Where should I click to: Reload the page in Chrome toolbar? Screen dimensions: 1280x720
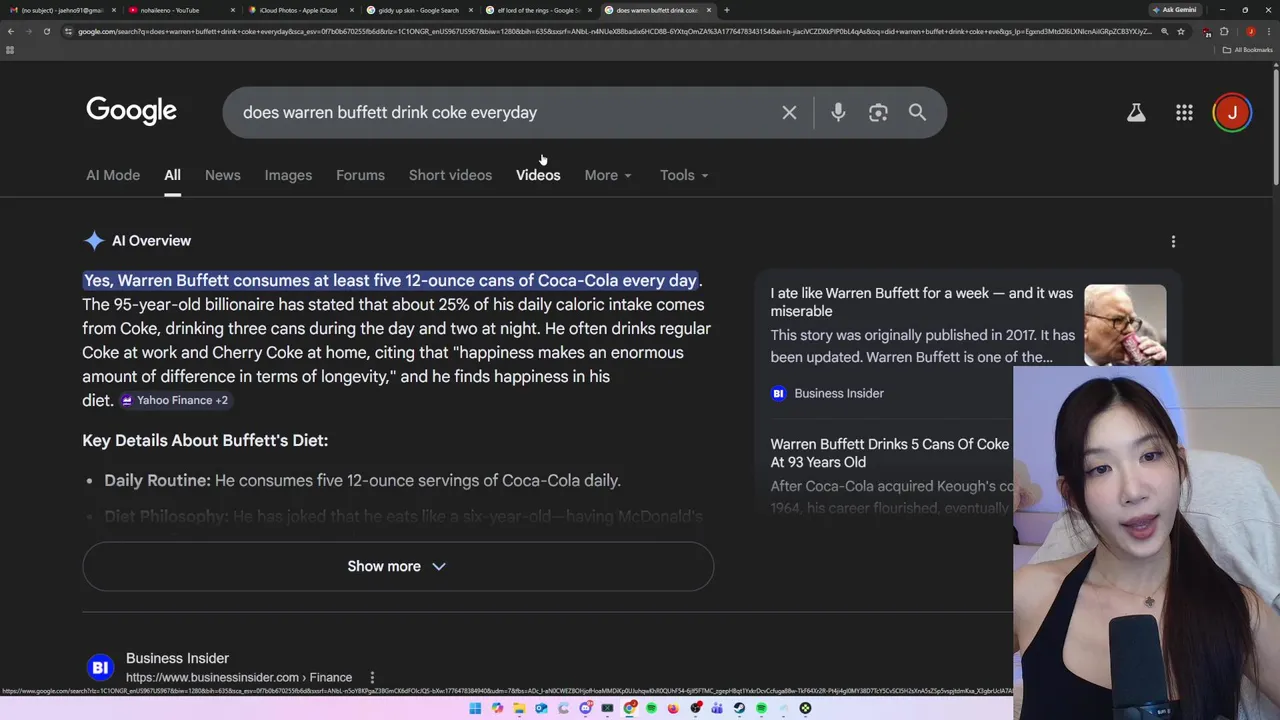tap(46, 31)
